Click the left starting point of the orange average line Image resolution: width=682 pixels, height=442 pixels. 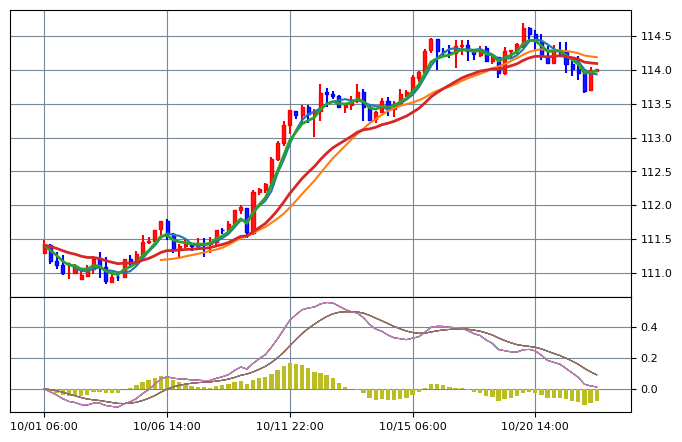point(161,260)
